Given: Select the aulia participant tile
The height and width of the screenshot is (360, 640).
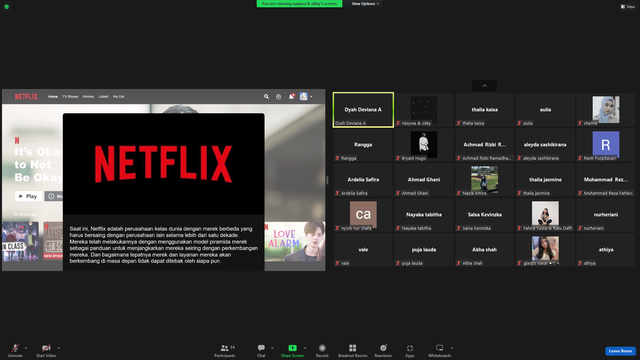Looking at the screenshot, I should point(545,110).
